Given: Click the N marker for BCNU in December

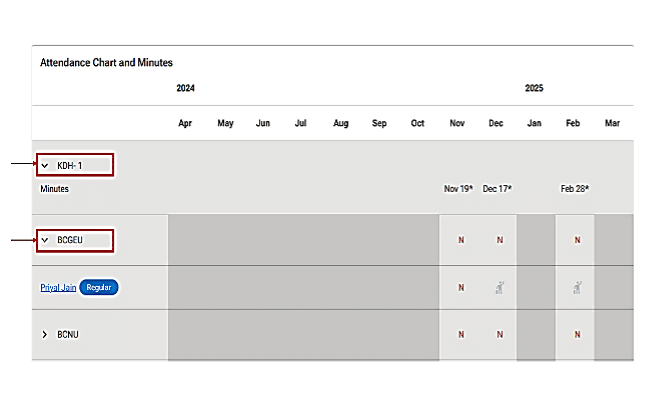Looking at the screenshot, I should tap(499, 334).
